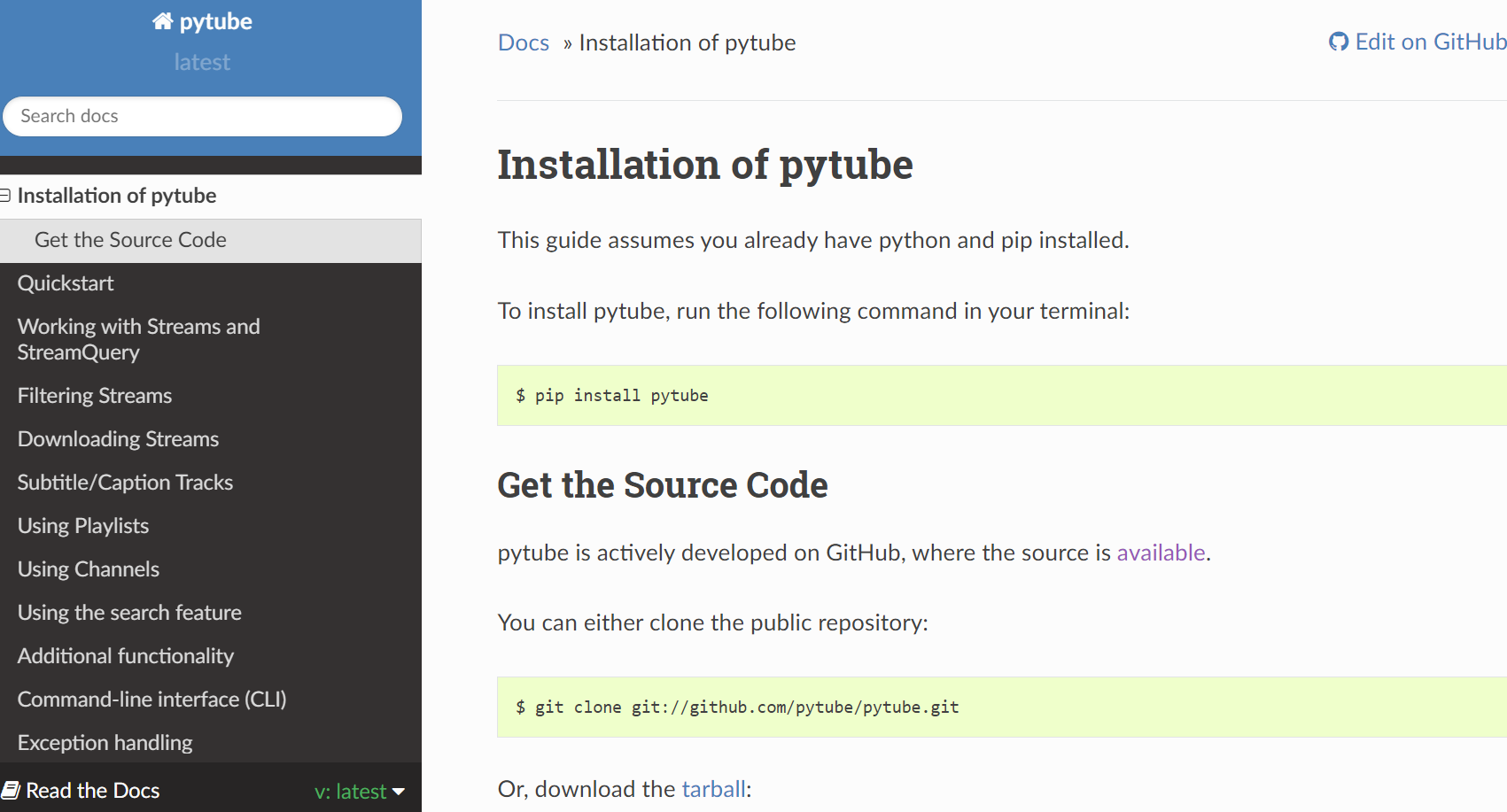The height and width of the screenshot is (812, 1507).
Task: Click the pytube home icon
Action: 162,21
